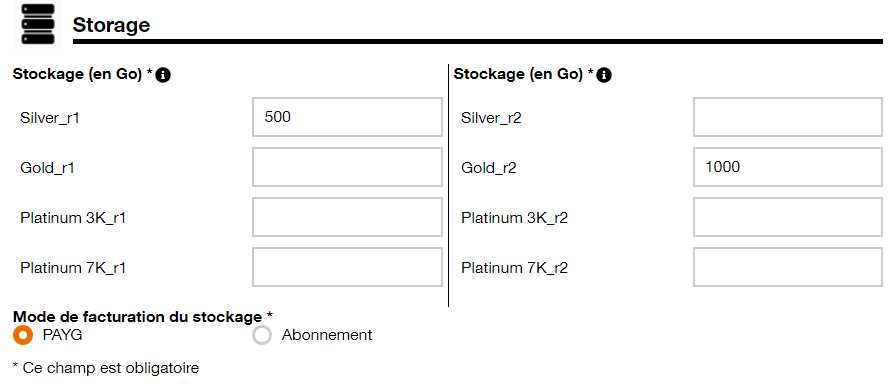892x390 pixels.
Task: Click the PAYG label text
Action: 63,335
